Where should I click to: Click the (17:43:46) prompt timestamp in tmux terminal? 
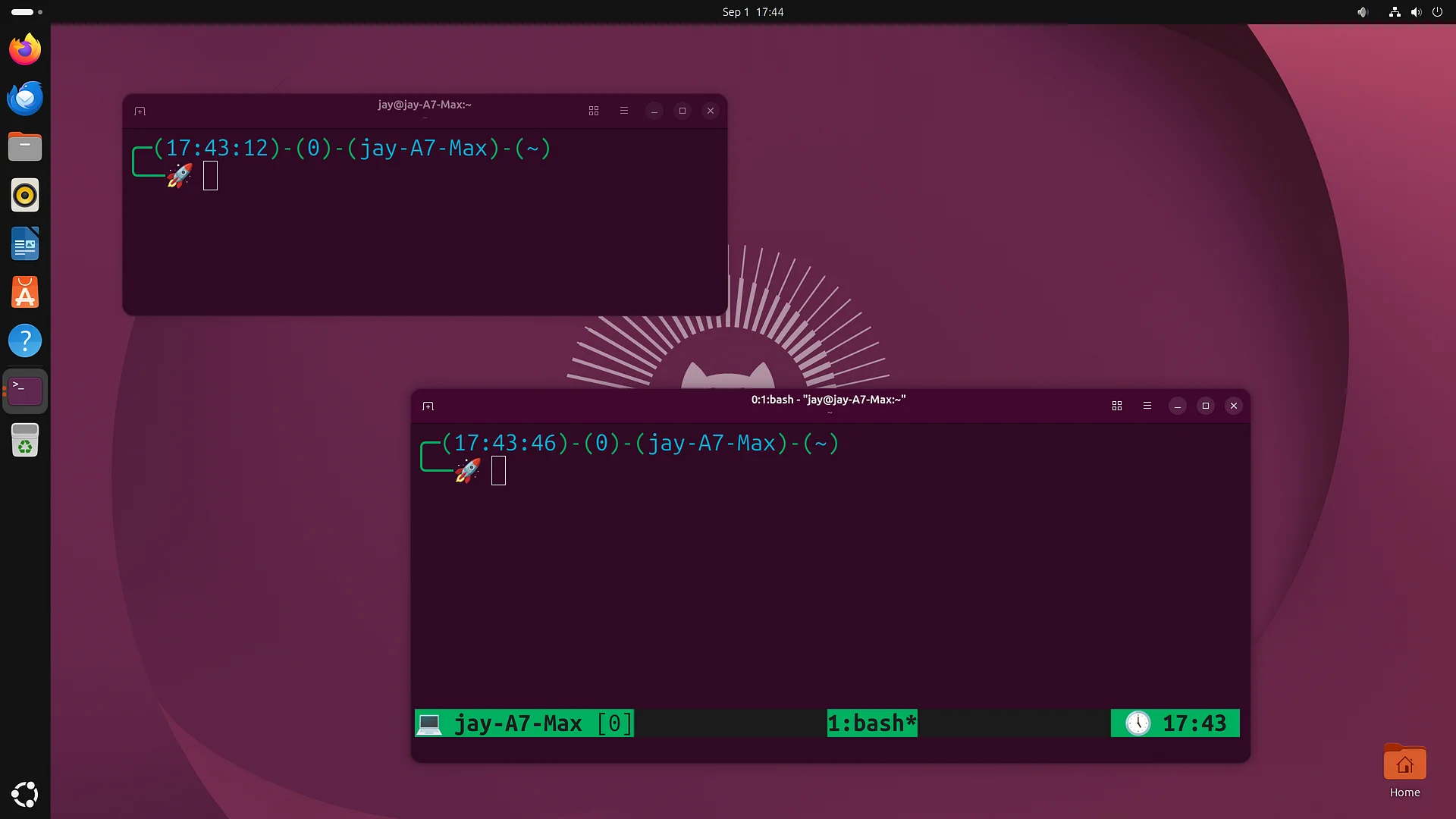click(x=506, y=443)
